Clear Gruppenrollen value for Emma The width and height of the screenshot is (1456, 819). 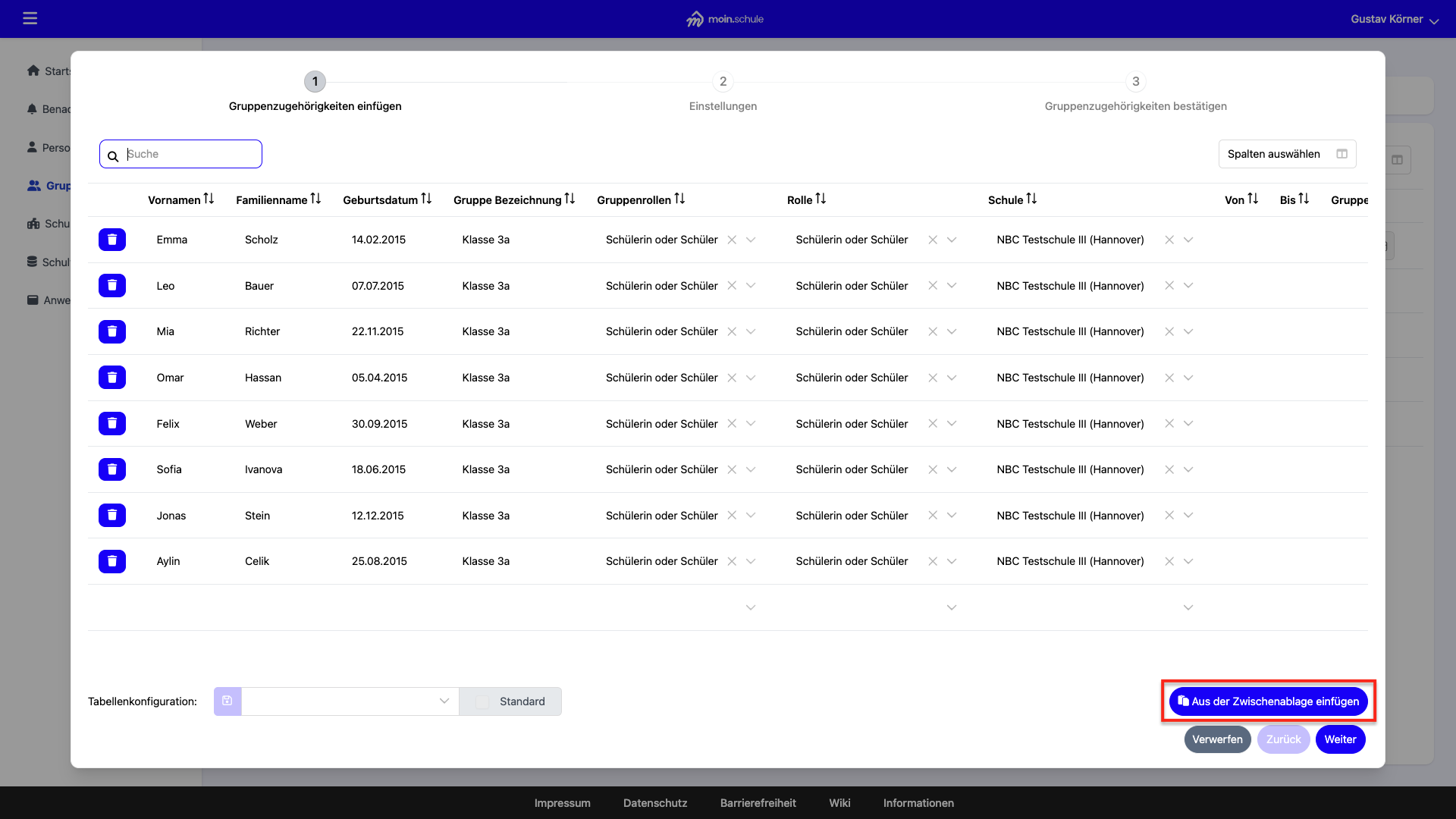point(732,240)
